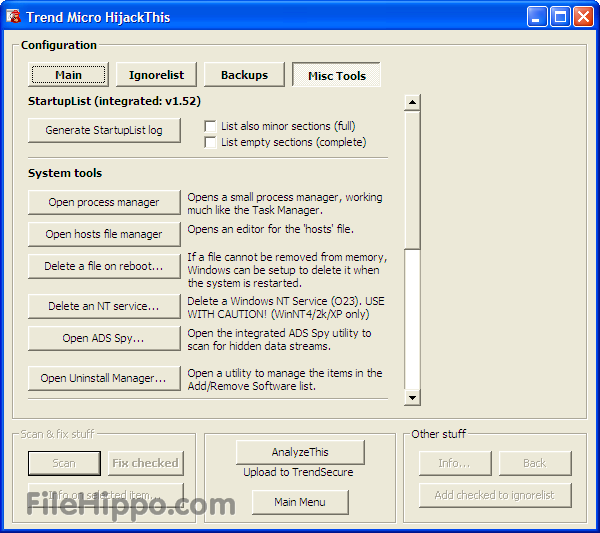This screenshot has height=533, width=600.
Task: Click text 'Opens an editor for the hosts file'
Action: point(271,229)
